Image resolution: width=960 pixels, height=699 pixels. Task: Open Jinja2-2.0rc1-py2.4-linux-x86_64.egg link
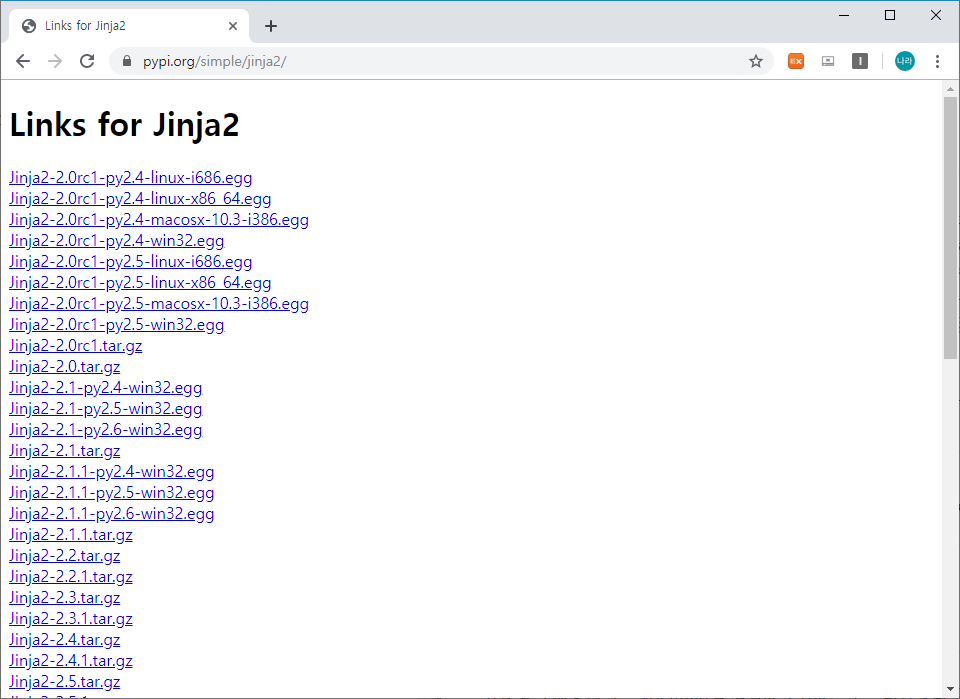[140, 199]
